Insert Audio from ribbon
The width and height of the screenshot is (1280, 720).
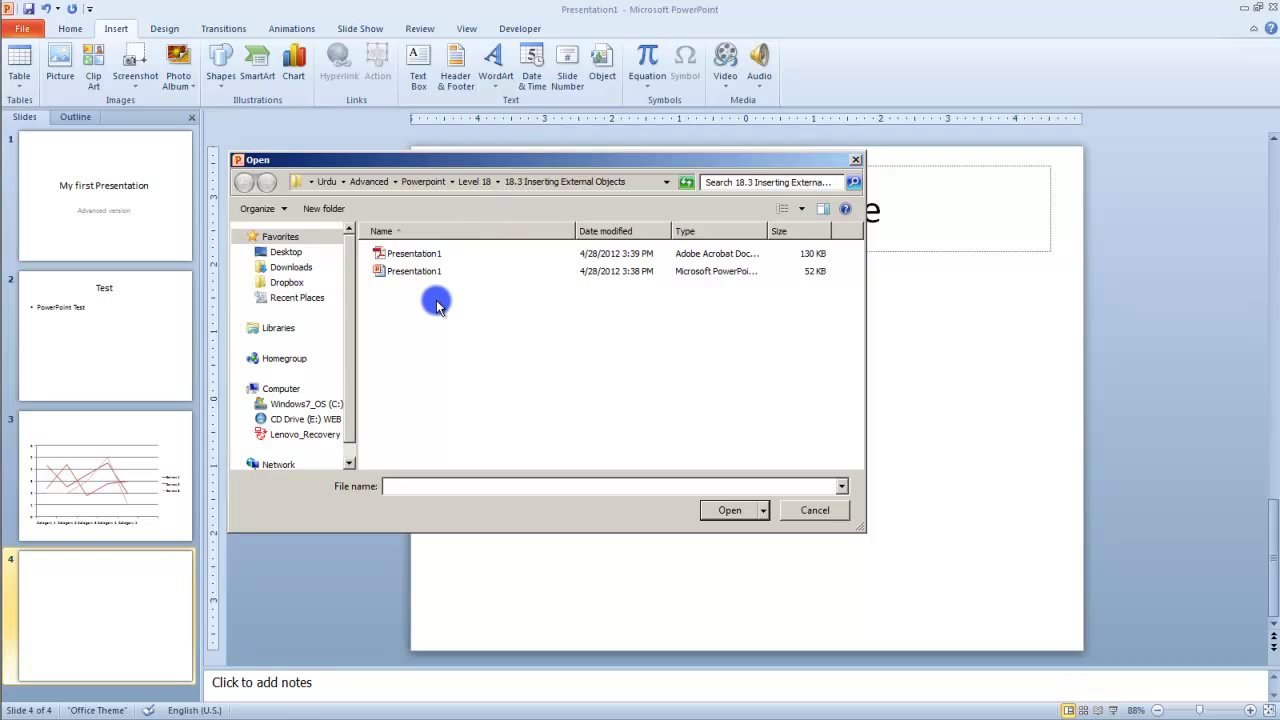pos(759,66)
